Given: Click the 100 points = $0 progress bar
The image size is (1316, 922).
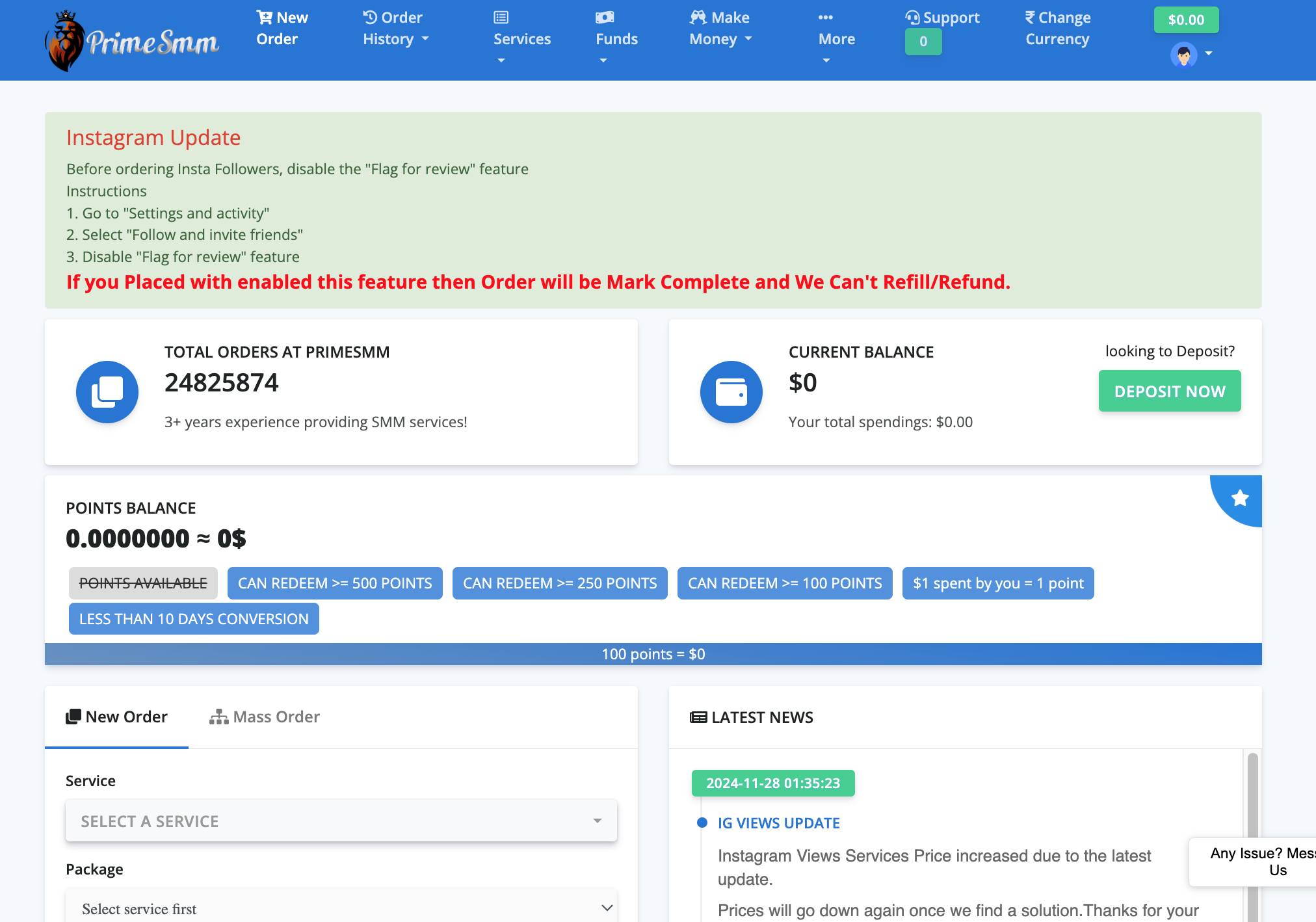Looking at the screenshot, I should pyautogui.click(x=653, y=654).
